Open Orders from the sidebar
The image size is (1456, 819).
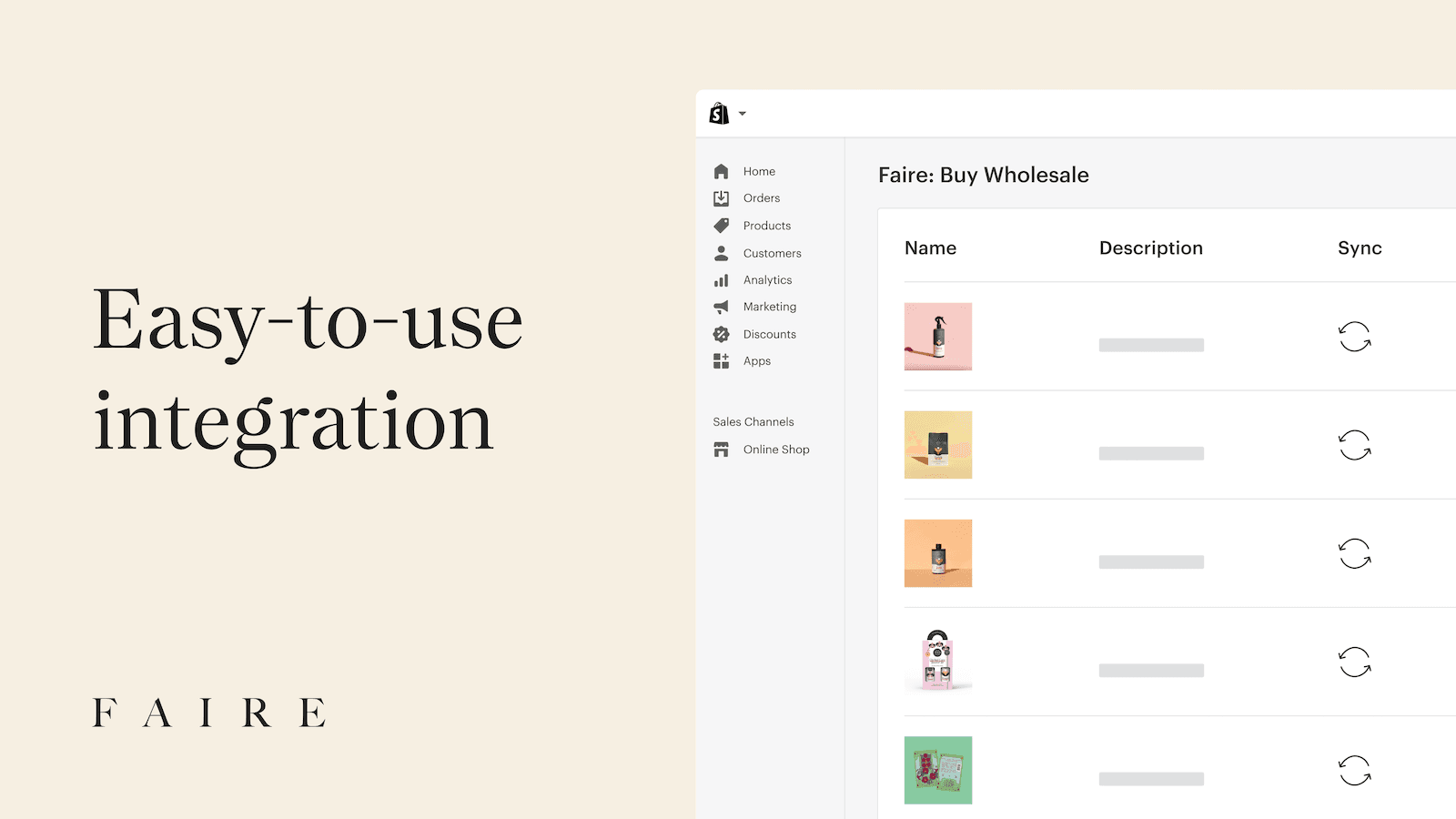tap(761, 198)
